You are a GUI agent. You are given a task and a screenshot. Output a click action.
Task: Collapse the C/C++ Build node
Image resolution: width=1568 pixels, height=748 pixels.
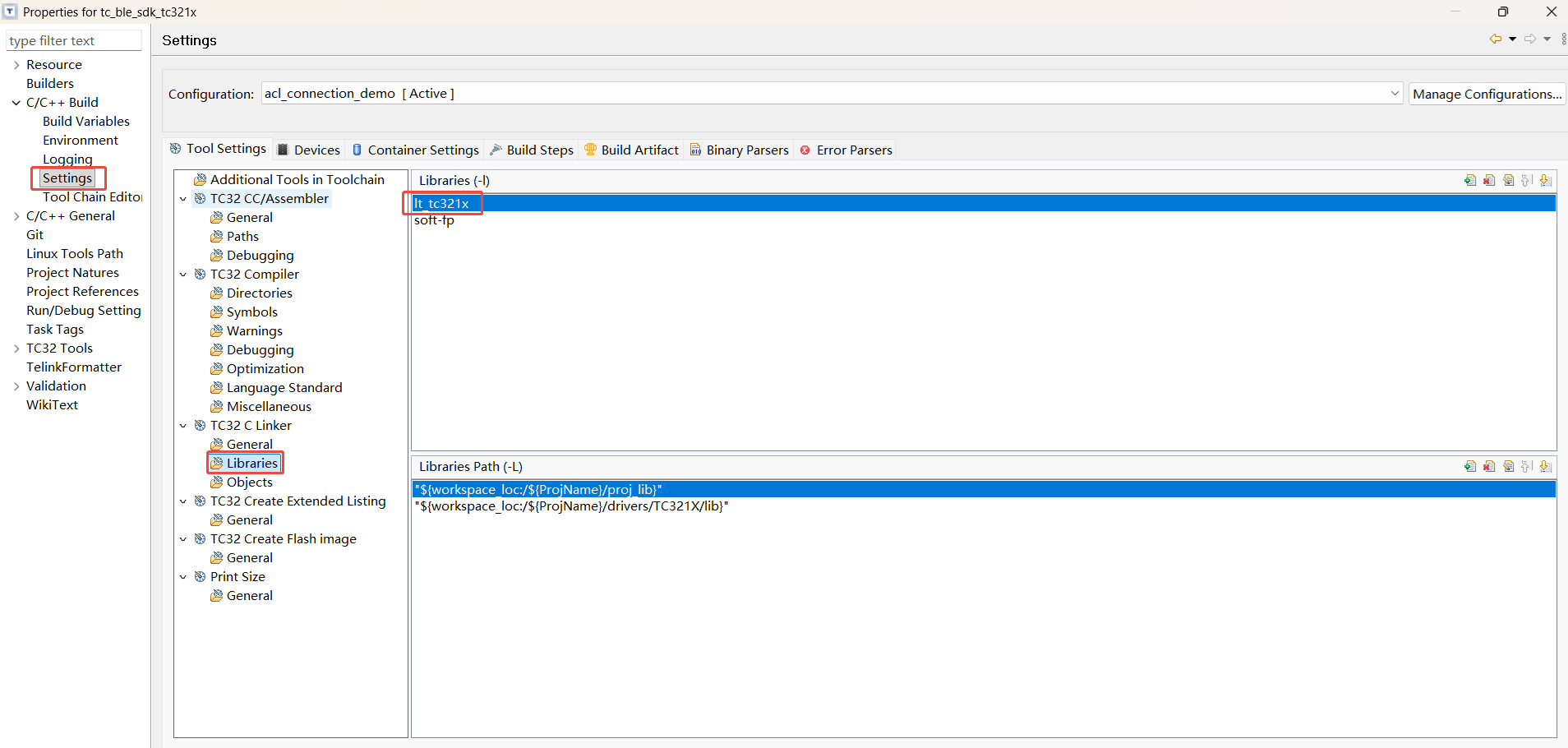[x=16, y=103]
